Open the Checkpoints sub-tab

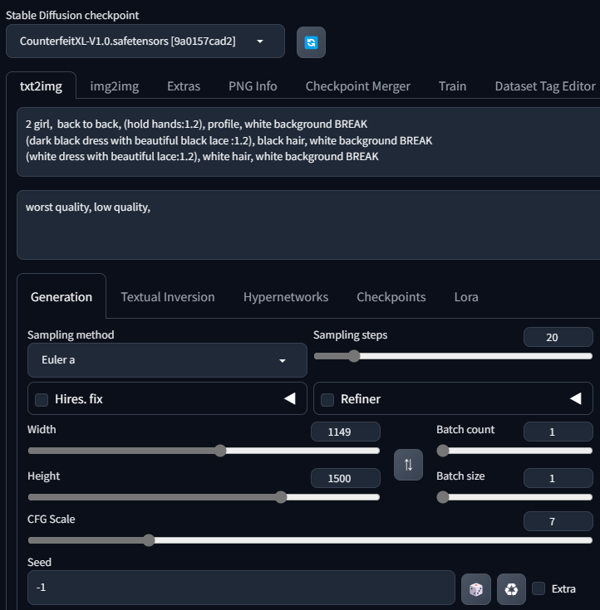click(391, 297)
